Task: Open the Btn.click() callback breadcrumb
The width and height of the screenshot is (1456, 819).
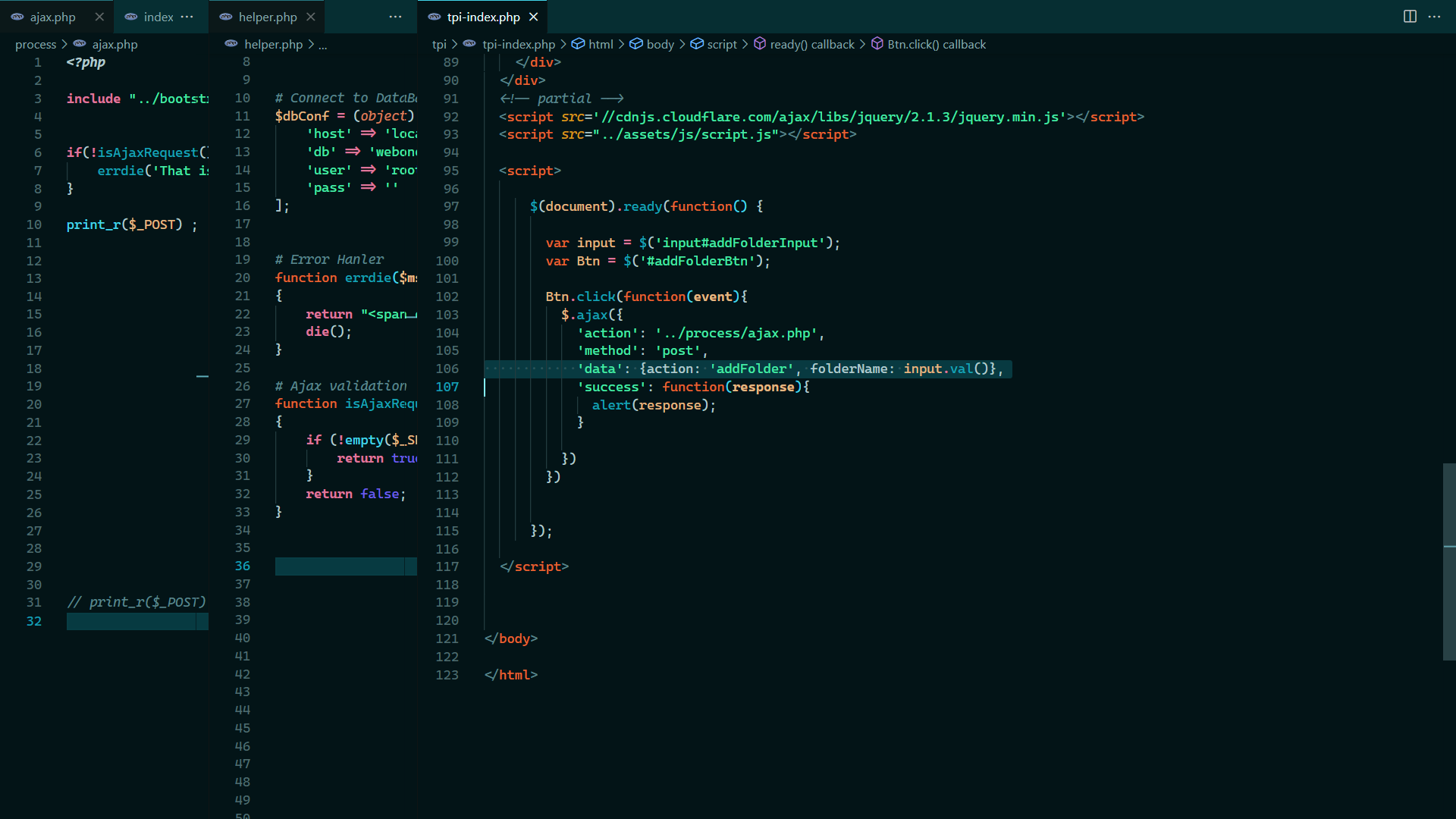Action: click(937, 45)
